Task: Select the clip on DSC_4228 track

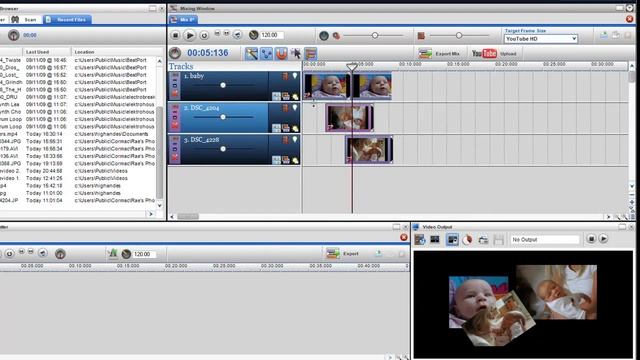Action: coord(369,150)
